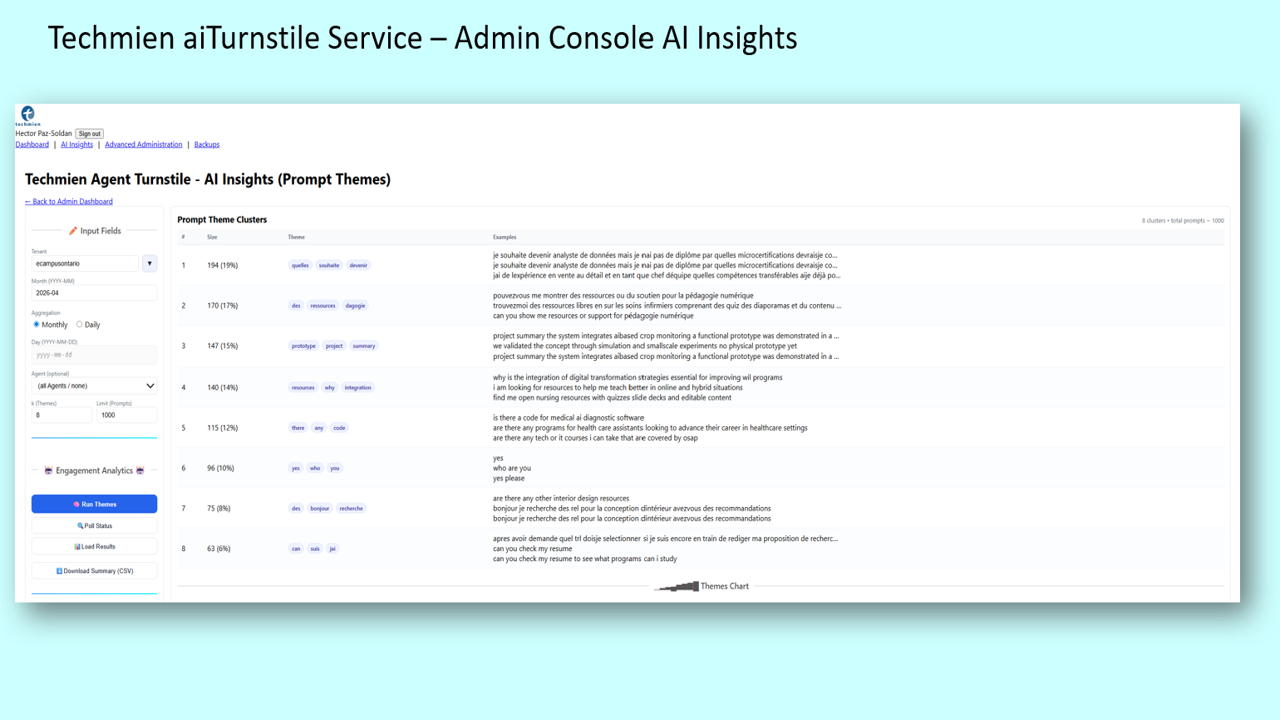Click the 'suis' theme tag

coord(315,549)
